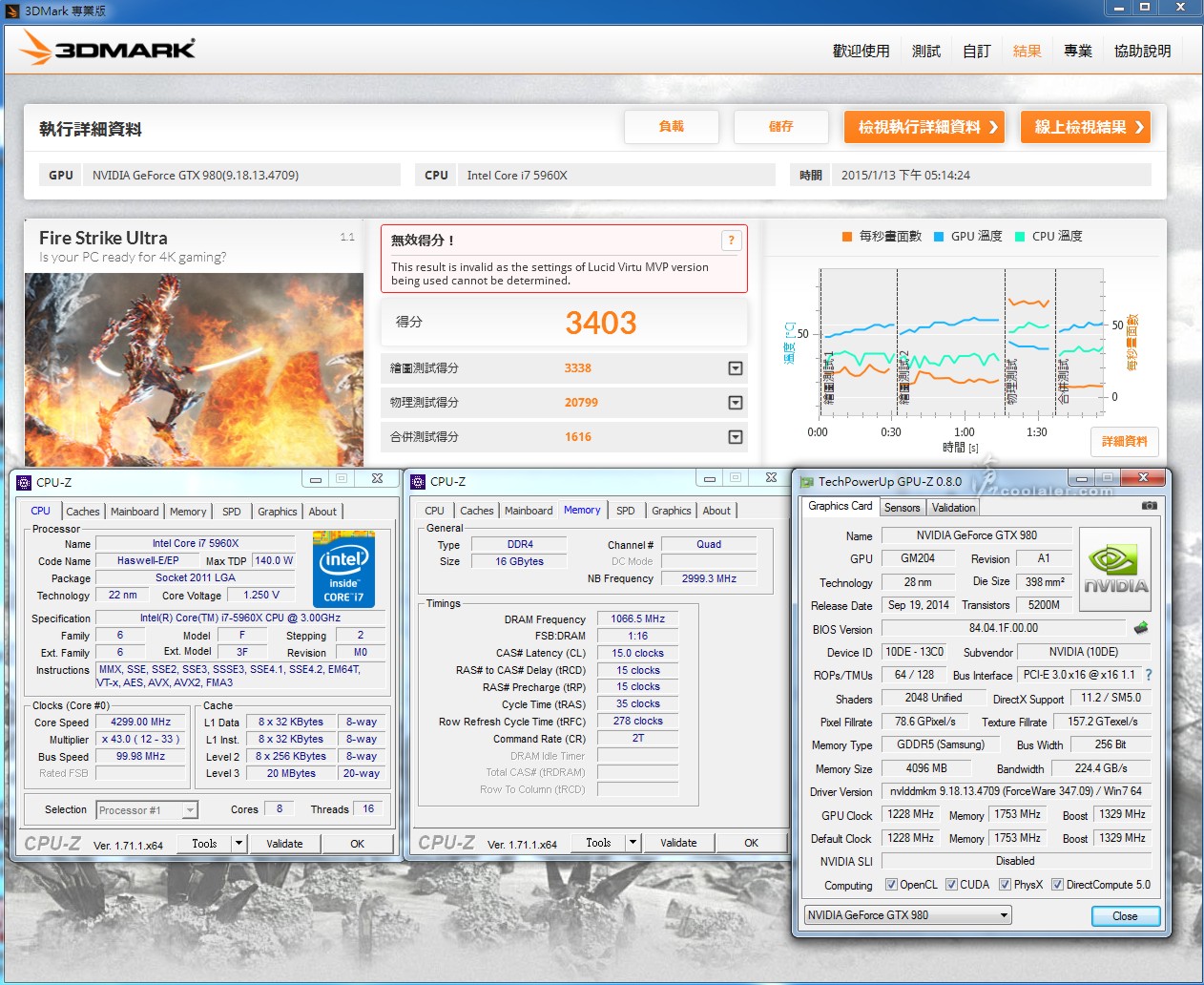Click the GPU-Z Name field GTX 980
Image resolution: width=1204 pixels, height=985 pixels.
pyautogui.click(x=977, y=535)
